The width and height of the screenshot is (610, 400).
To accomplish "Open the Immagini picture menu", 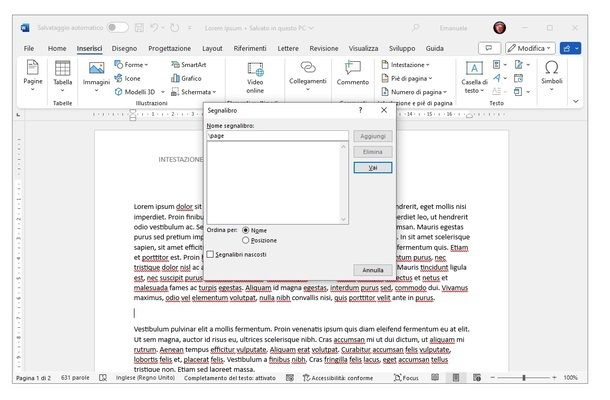I will coord(96,77).
